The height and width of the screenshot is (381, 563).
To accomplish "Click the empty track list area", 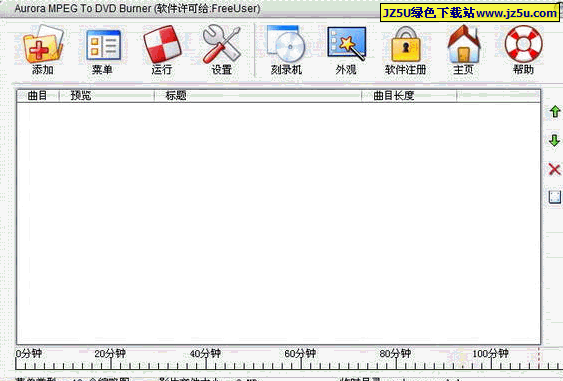I will tap(278, 223).
